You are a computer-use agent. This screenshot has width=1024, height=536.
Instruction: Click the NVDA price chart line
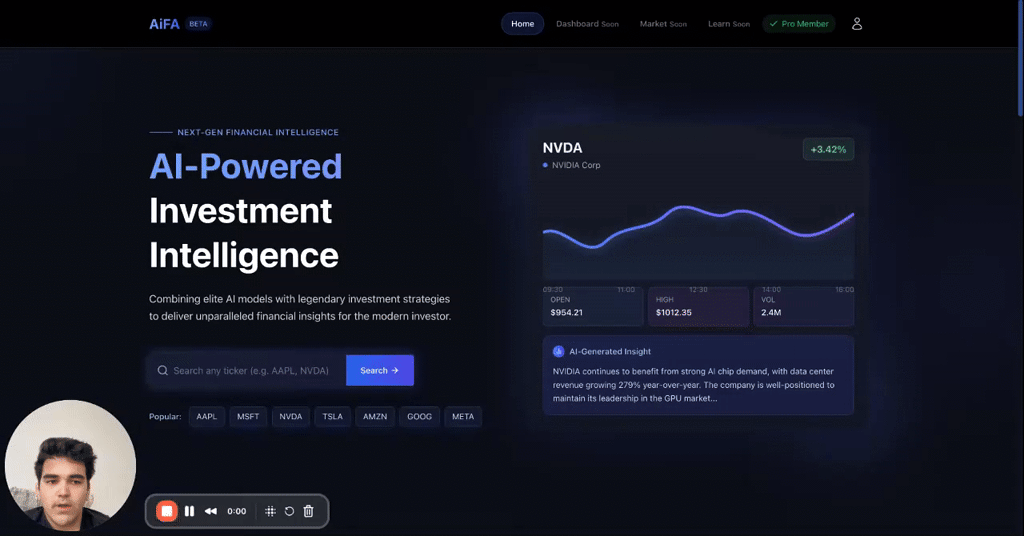point(698,229)
